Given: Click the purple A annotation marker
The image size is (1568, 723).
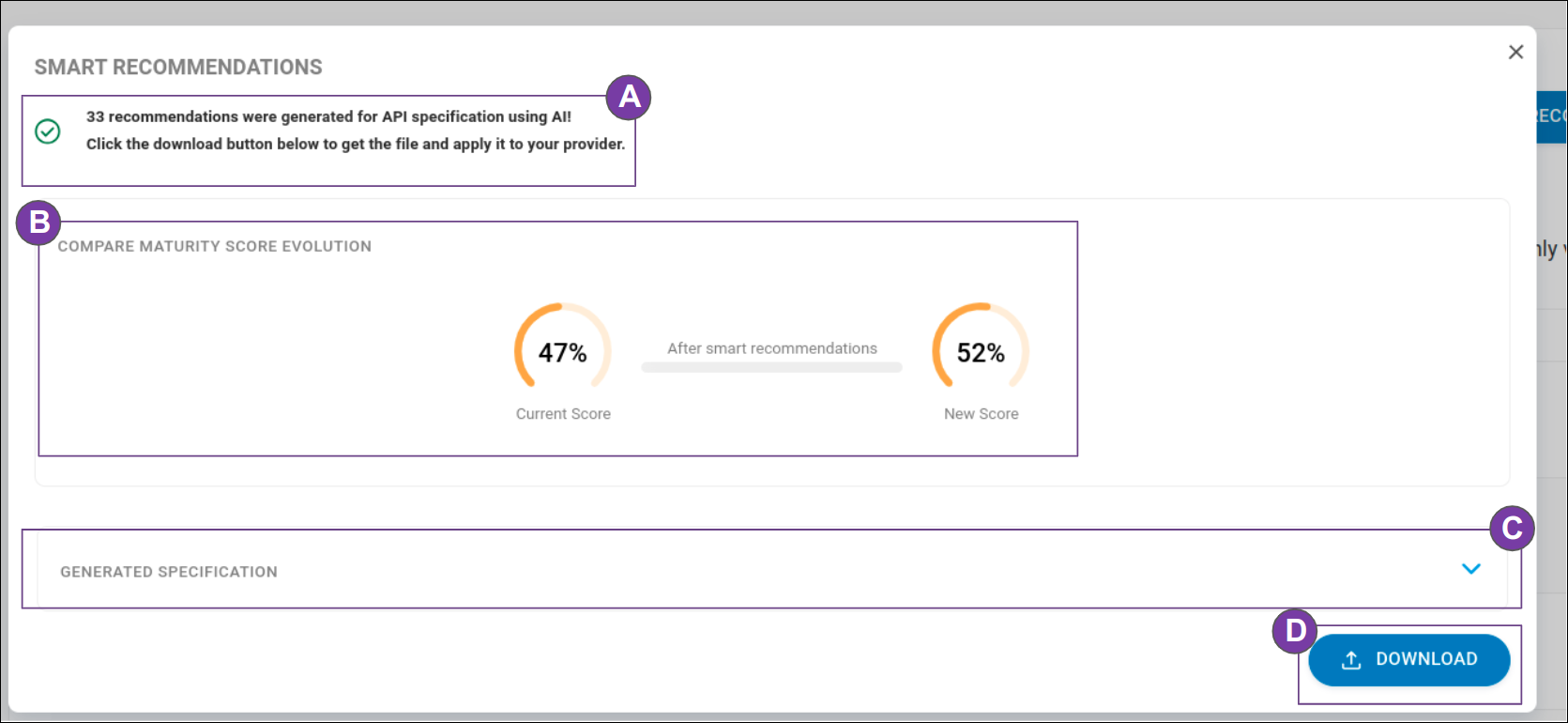Looking at the screenshot, I should tap(629, 98).
